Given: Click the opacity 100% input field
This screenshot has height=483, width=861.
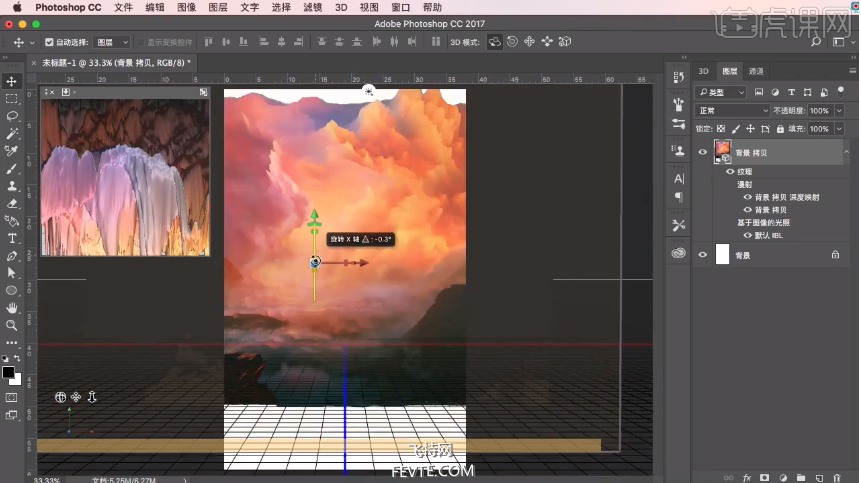Looking at the screenshot, I should click(x=818, y=111).
